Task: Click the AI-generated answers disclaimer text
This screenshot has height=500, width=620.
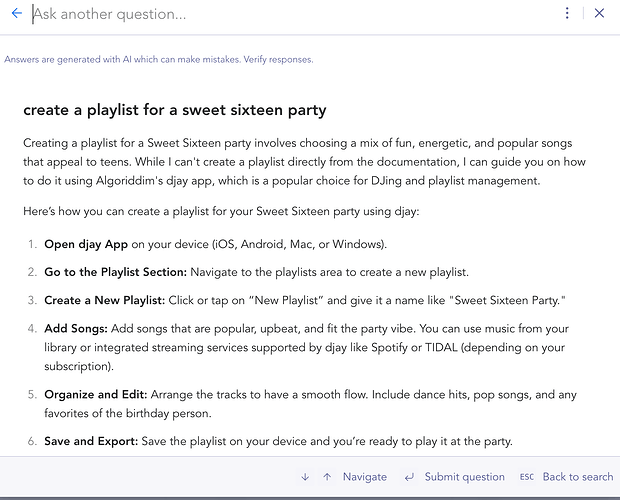Action: click(159, 59)
